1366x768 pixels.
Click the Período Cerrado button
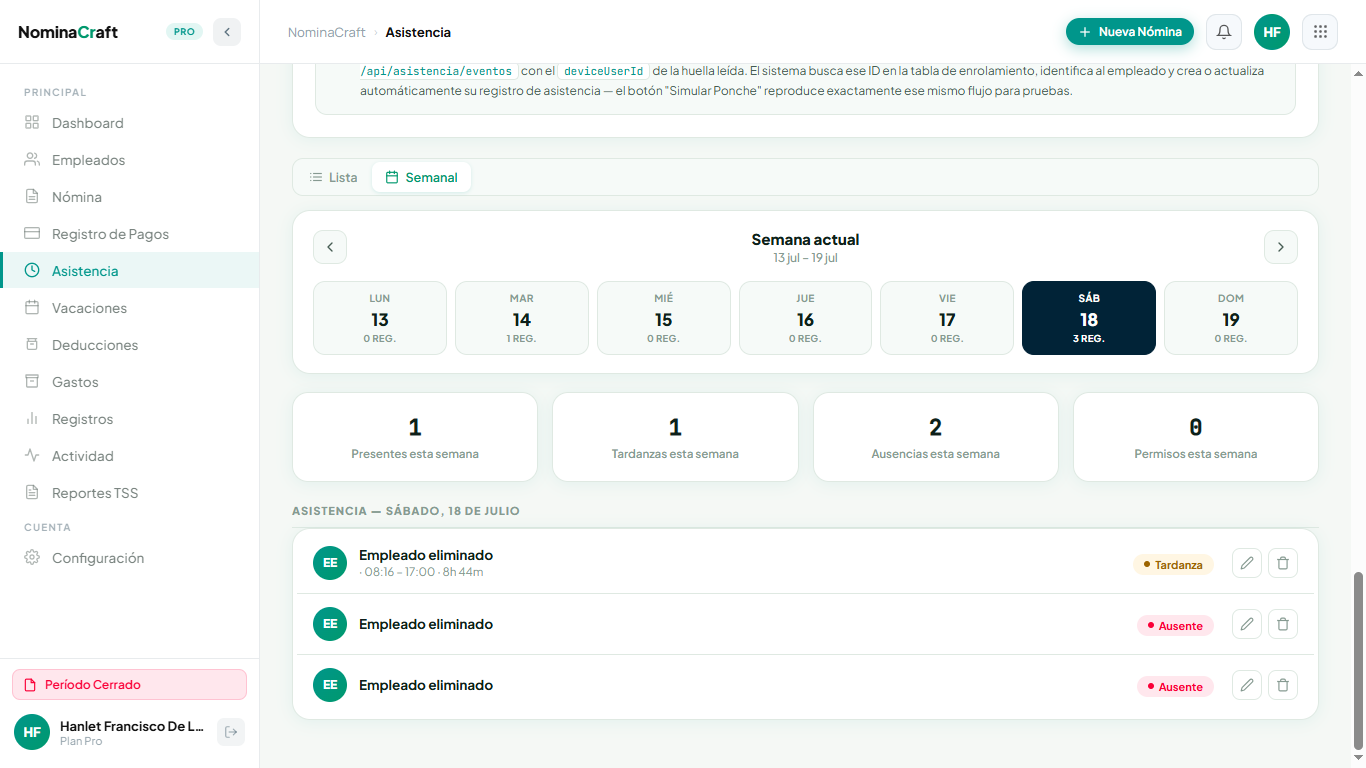129,685
